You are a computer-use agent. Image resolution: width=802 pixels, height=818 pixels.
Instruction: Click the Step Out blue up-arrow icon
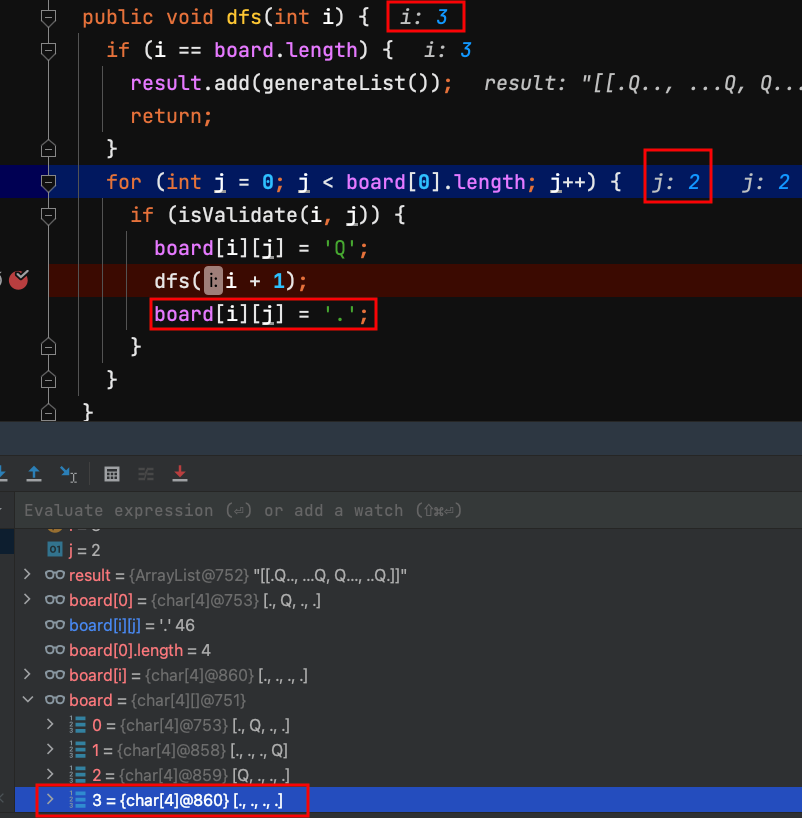[34, 473]
